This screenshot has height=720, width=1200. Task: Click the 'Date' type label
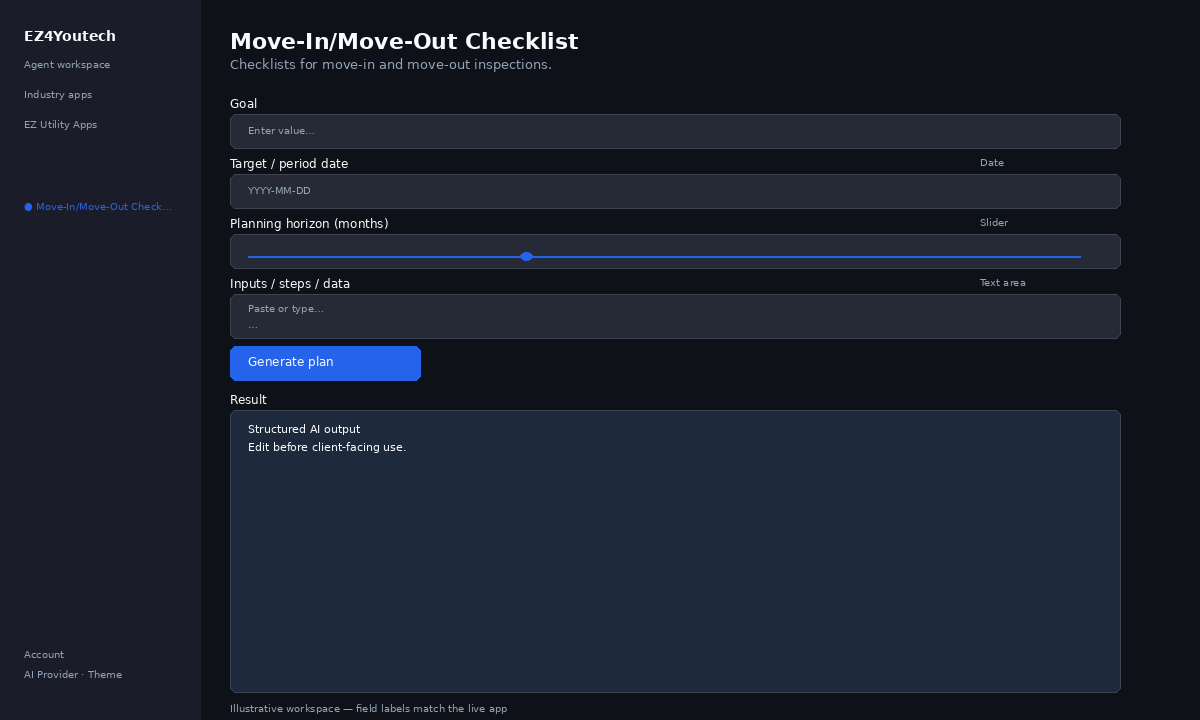point(992,163)
